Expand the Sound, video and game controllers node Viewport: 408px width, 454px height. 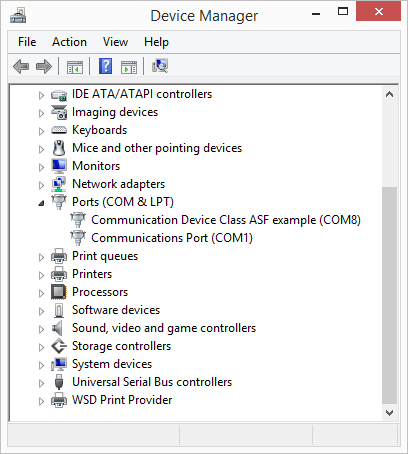pos(41,329)
